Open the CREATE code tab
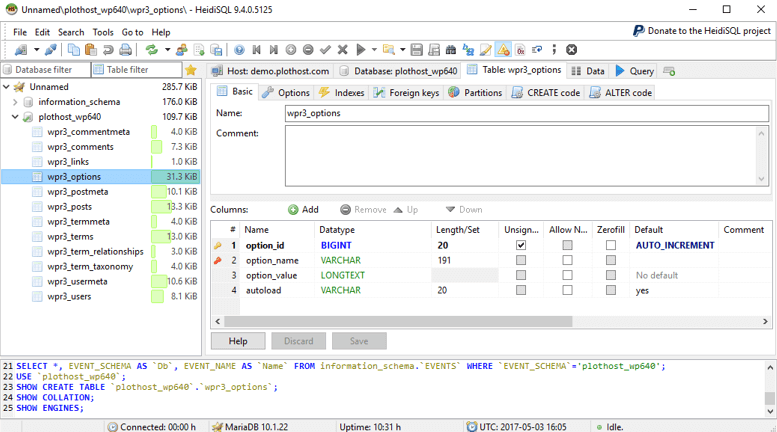This screenshot has height=432, width=777. coord(546,93)
